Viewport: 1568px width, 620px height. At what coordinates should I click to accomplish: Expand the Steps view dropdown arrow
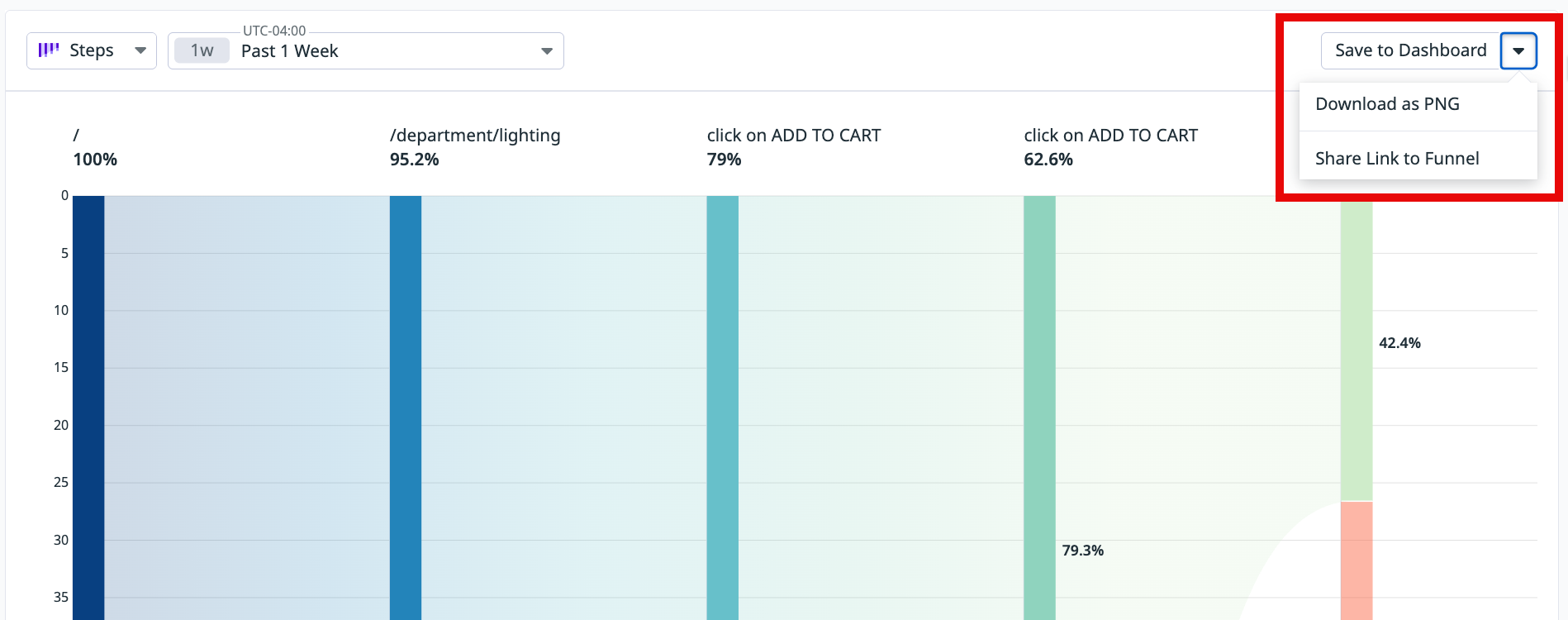pyautogui.click(x=140, y=50)
